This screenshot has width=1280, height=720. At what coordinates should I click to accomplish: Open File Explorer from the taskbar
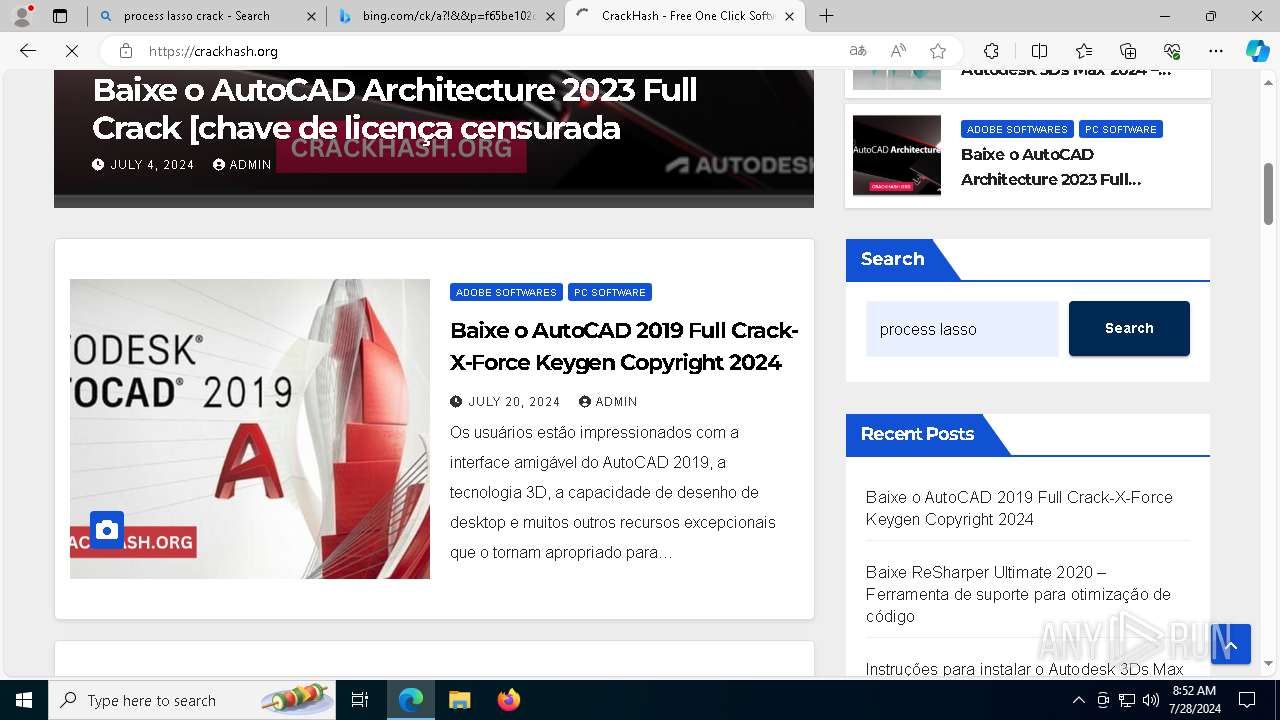pos(460,700)
